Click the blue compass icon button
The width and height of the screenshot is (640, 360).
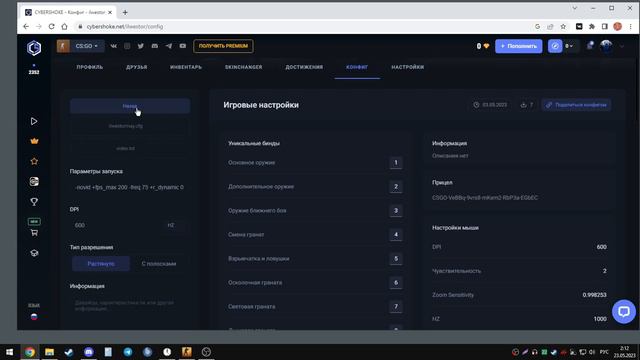555,46
